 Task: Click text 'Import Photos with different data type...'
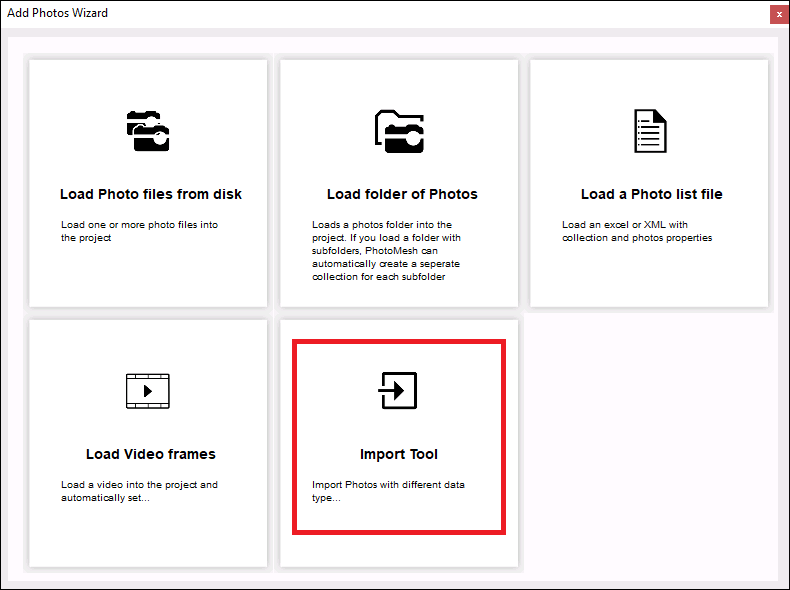point(388,491)
